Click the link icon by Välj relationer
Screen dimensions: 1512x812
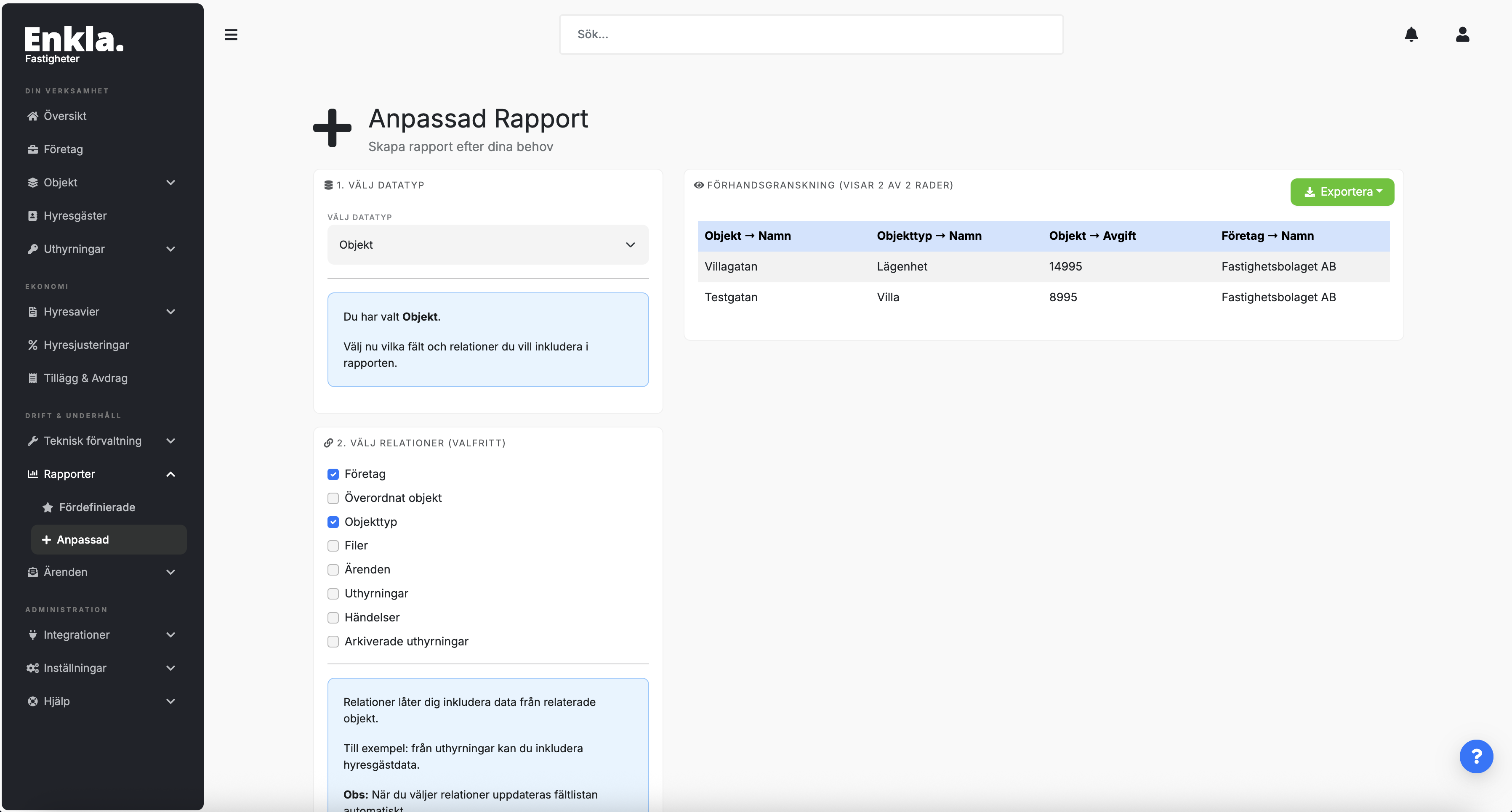(329, 443)
